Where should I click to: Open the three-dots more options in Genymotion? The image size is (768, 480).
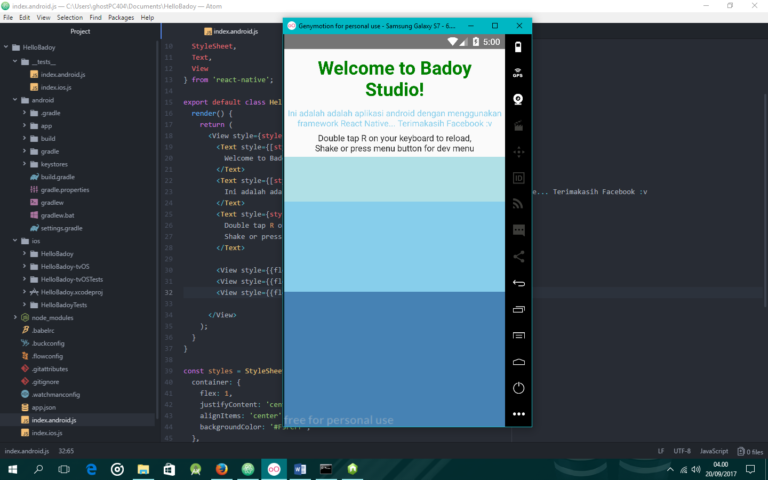click(x=518, y=413)
